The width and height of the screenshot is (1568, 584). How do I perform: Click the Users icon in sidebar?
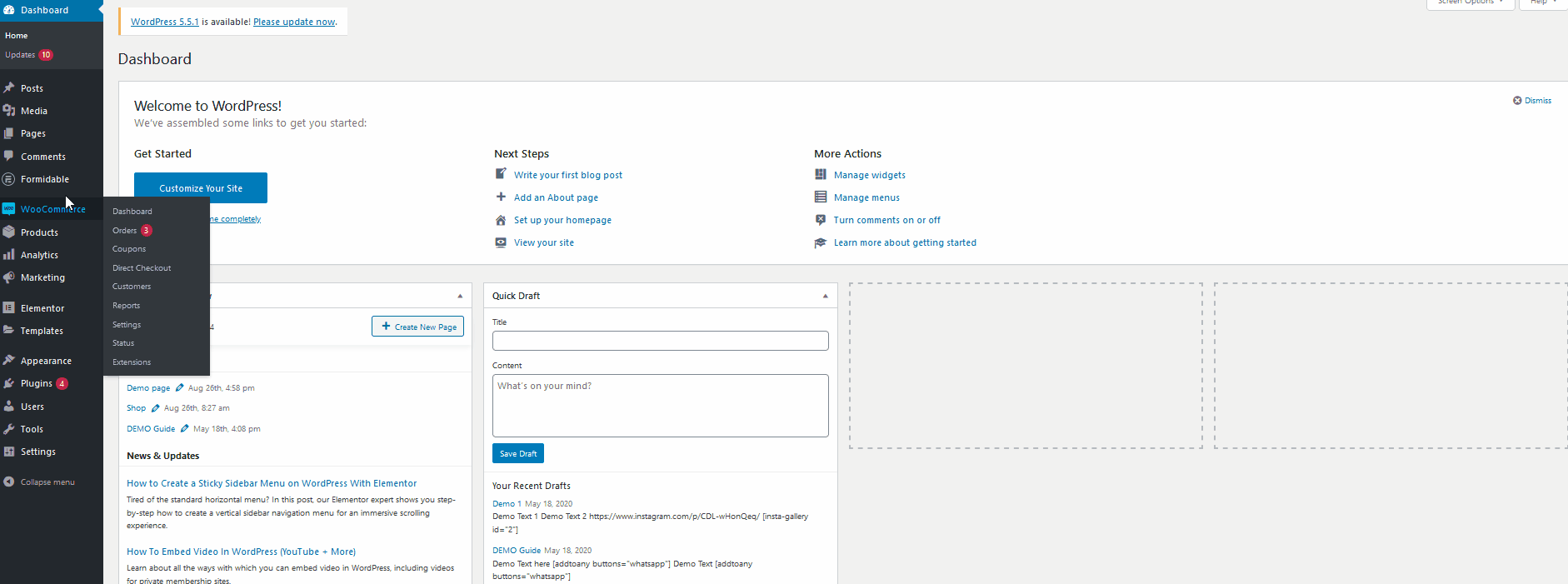pos(9,406)
